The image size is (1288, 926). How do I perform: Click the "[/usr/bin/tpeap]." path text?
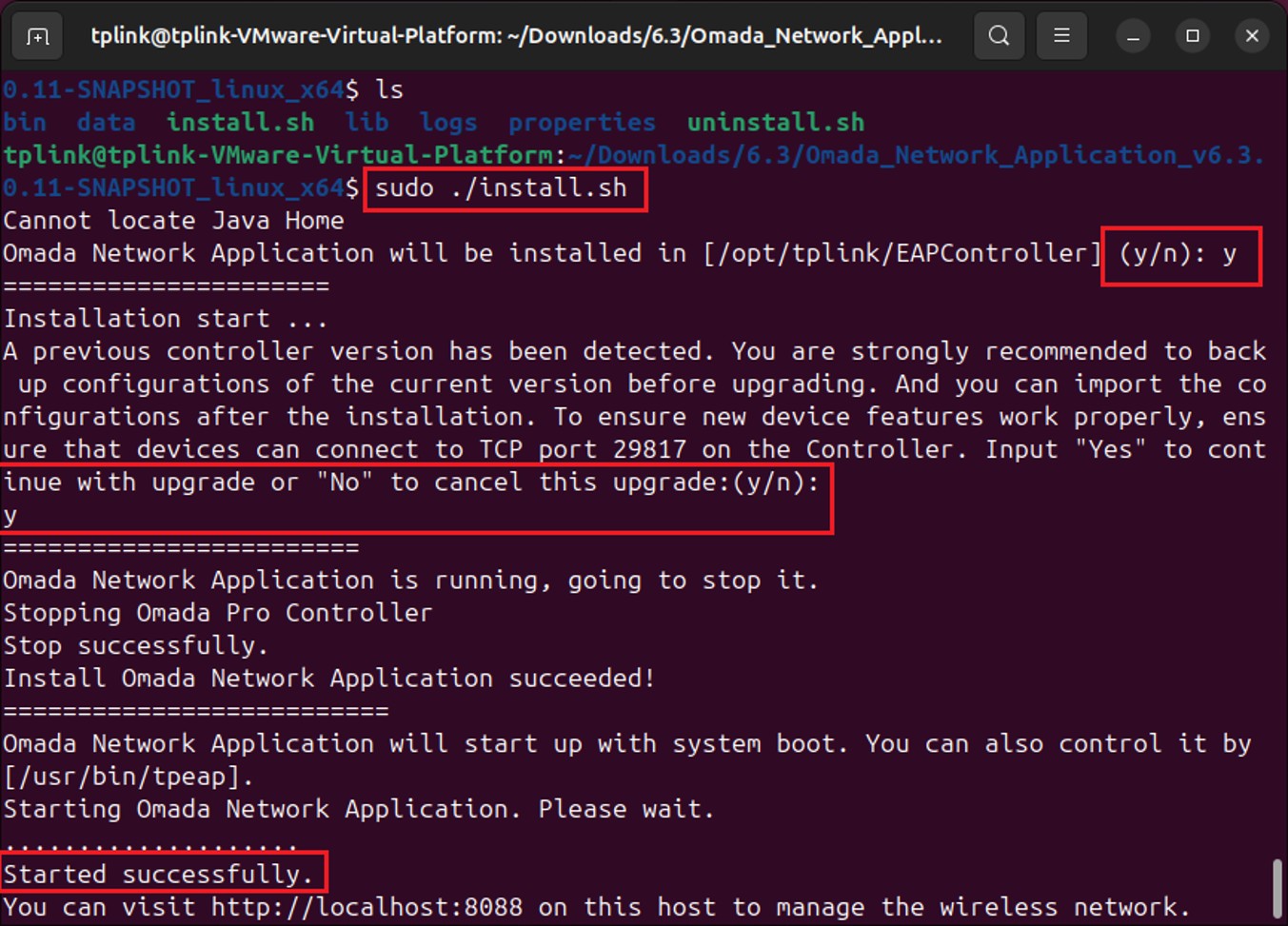point(129,777)
